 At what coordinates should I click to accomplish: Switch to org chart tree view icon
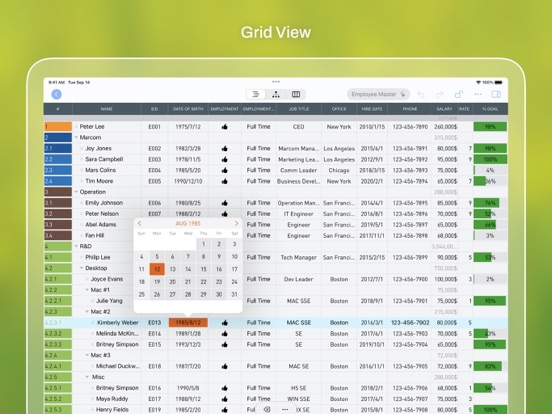coord(276,94)
